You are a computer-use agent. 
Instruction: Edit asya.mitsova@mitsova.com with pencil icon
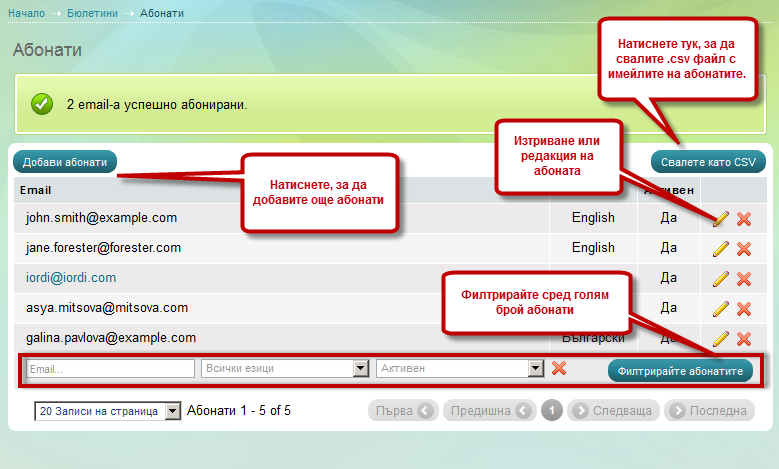[720, 309]
